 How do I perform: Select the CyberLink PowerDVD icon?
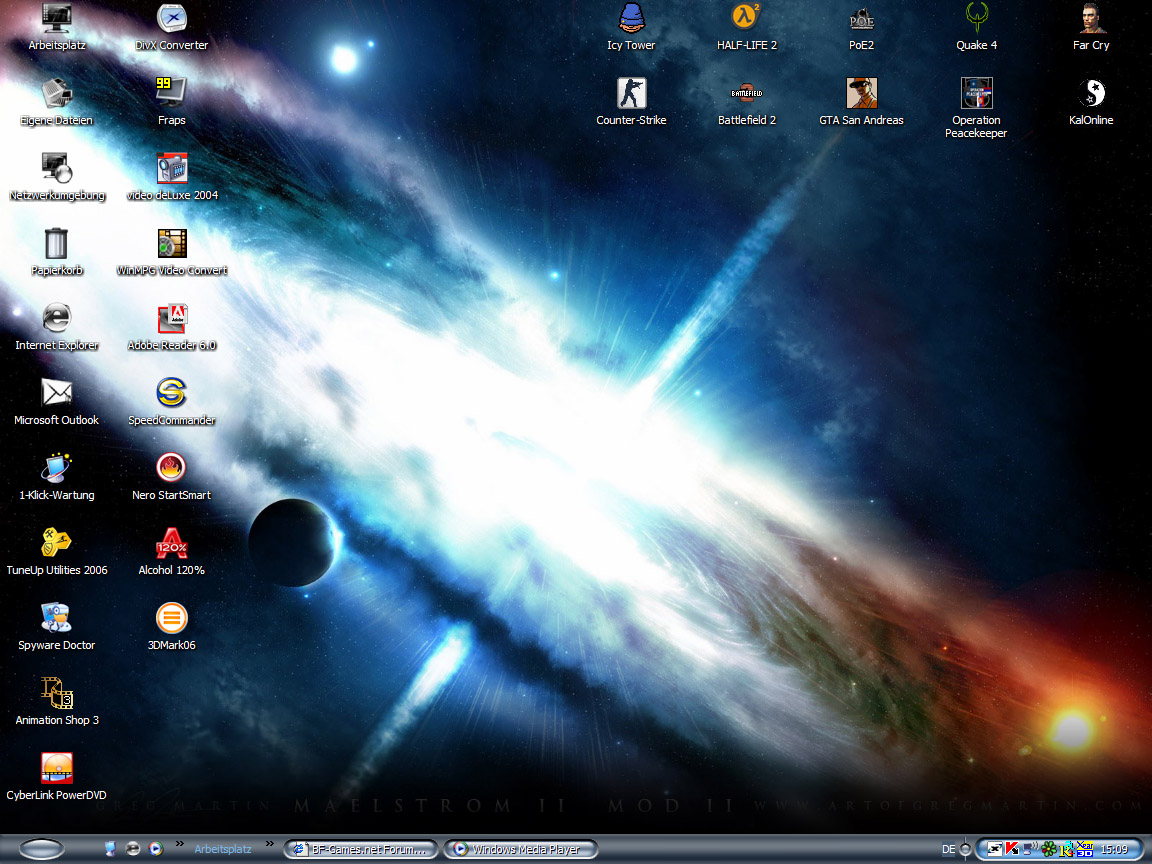click(57, 776)
